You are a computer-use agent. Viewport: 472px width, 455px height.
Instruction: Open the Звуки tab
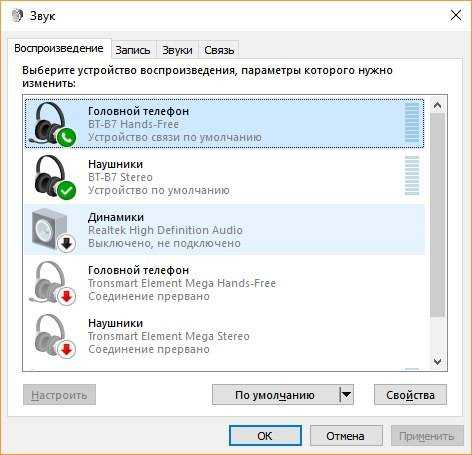click(177, 50)
